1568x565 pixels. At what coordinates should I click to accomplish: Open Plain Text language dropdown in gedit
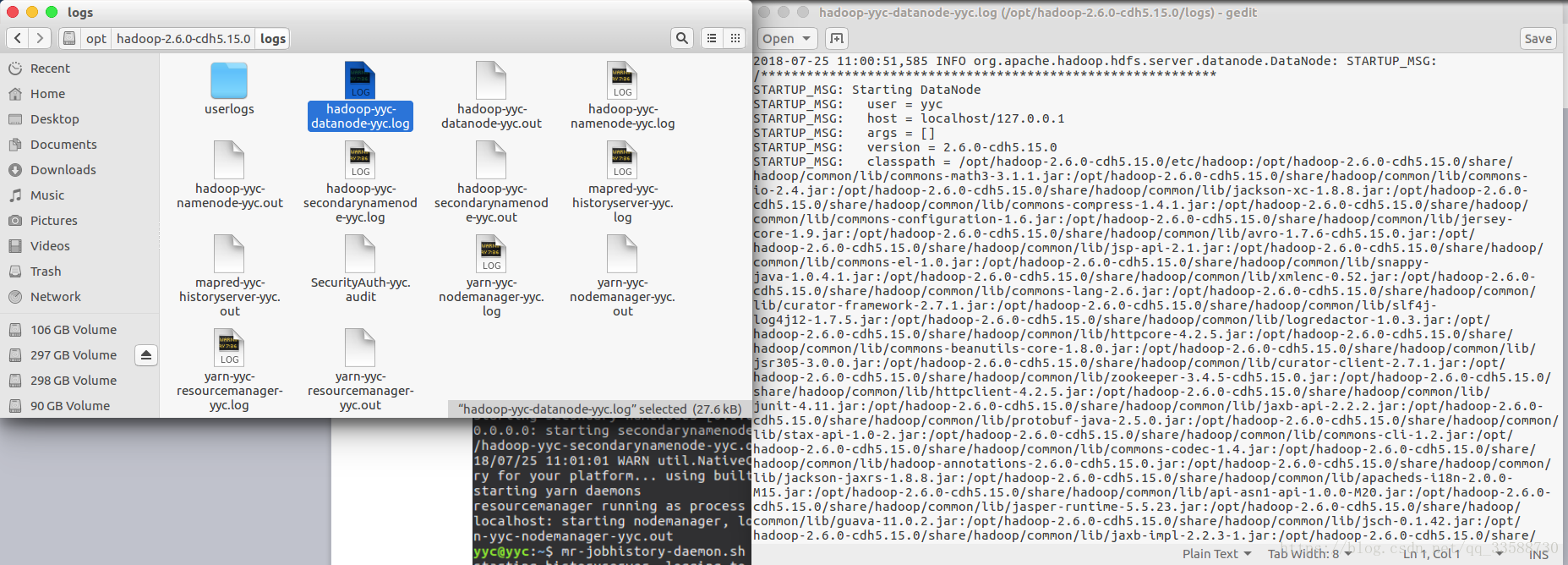tap(1216, 554)
